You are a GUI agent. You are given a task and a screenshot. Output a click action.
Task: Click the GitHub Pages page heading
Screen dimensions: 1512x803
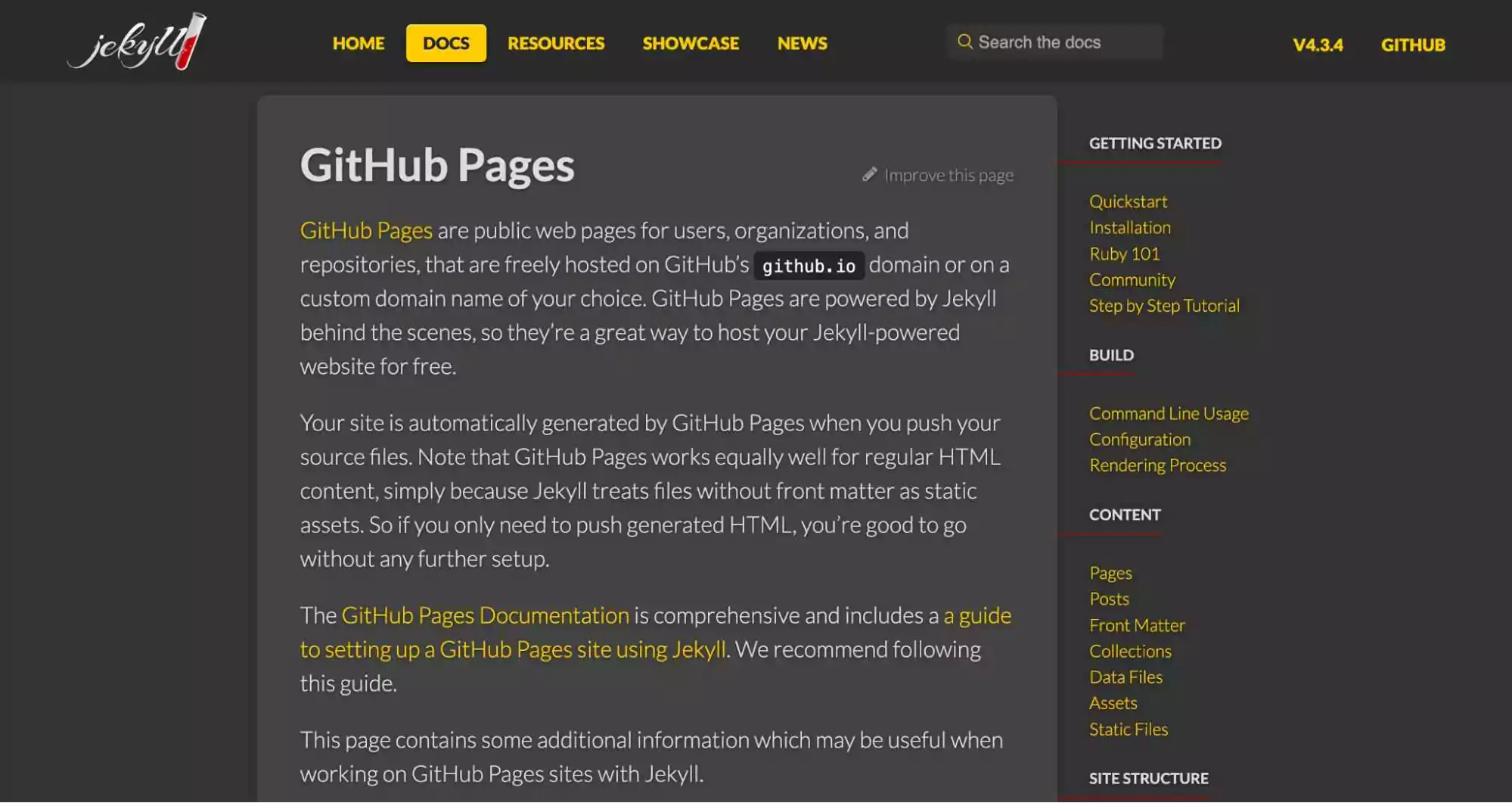click(x=437, y=165)
